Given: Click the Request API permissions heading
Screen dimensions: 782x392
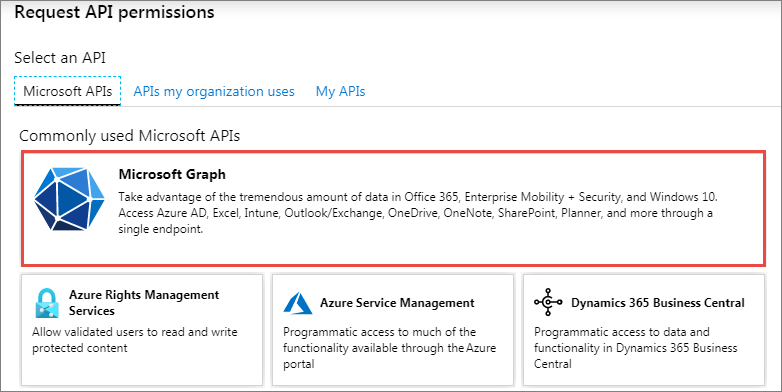Looking at the screenshot, I should point(114,12).
